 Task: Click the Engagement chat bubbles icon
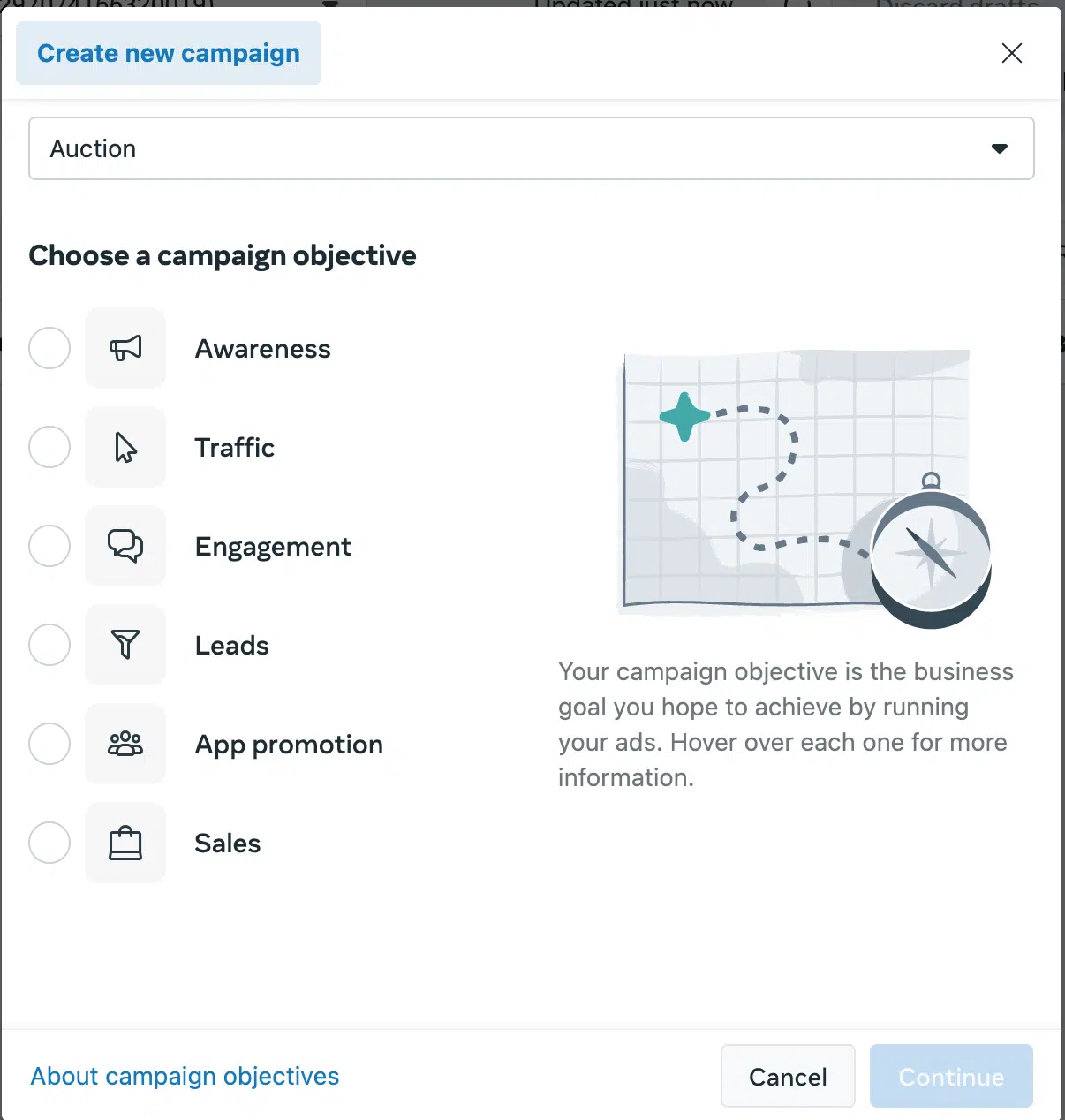coord(125,546)
